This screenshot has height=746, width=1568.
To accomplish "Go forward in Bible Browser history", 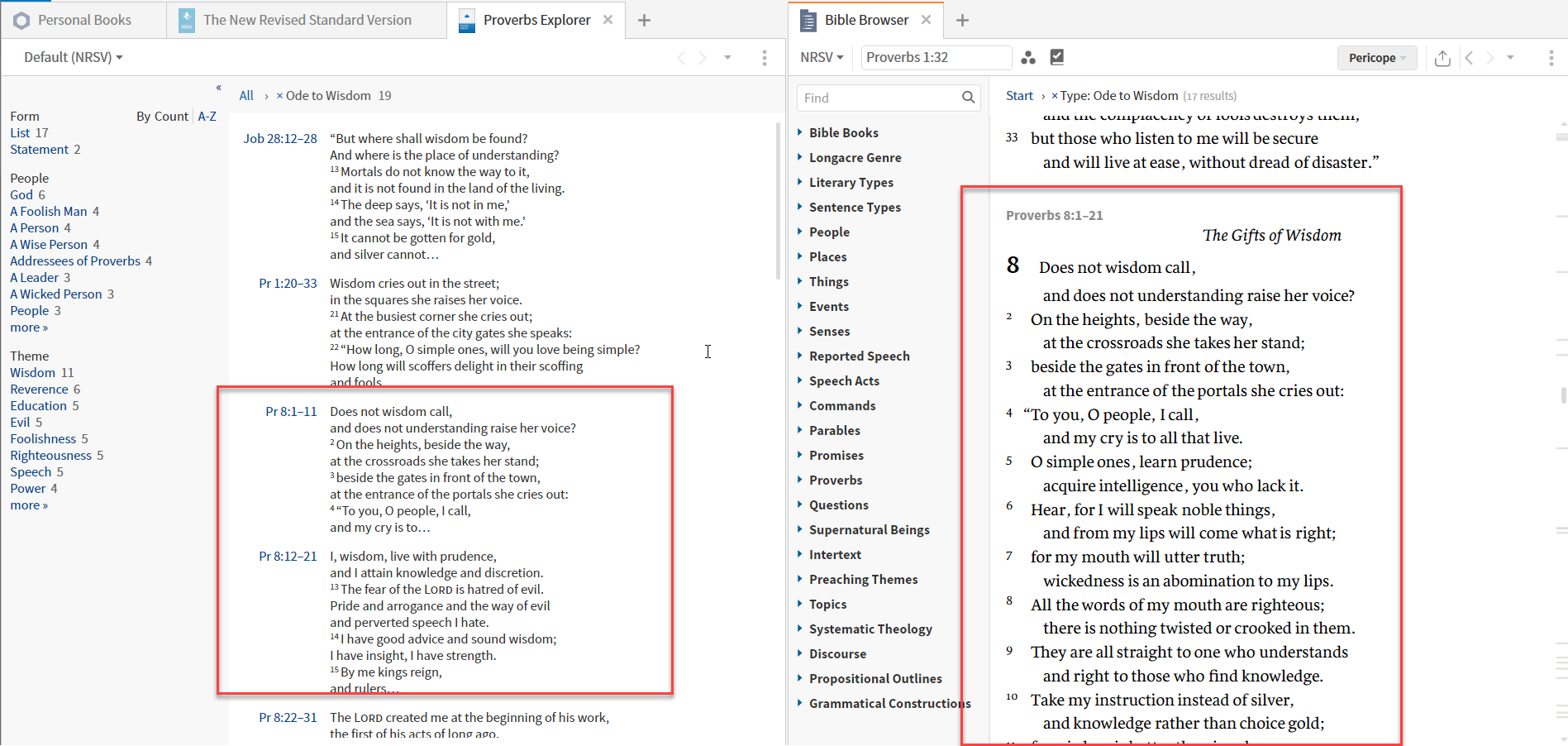I will coord(1490,57).
